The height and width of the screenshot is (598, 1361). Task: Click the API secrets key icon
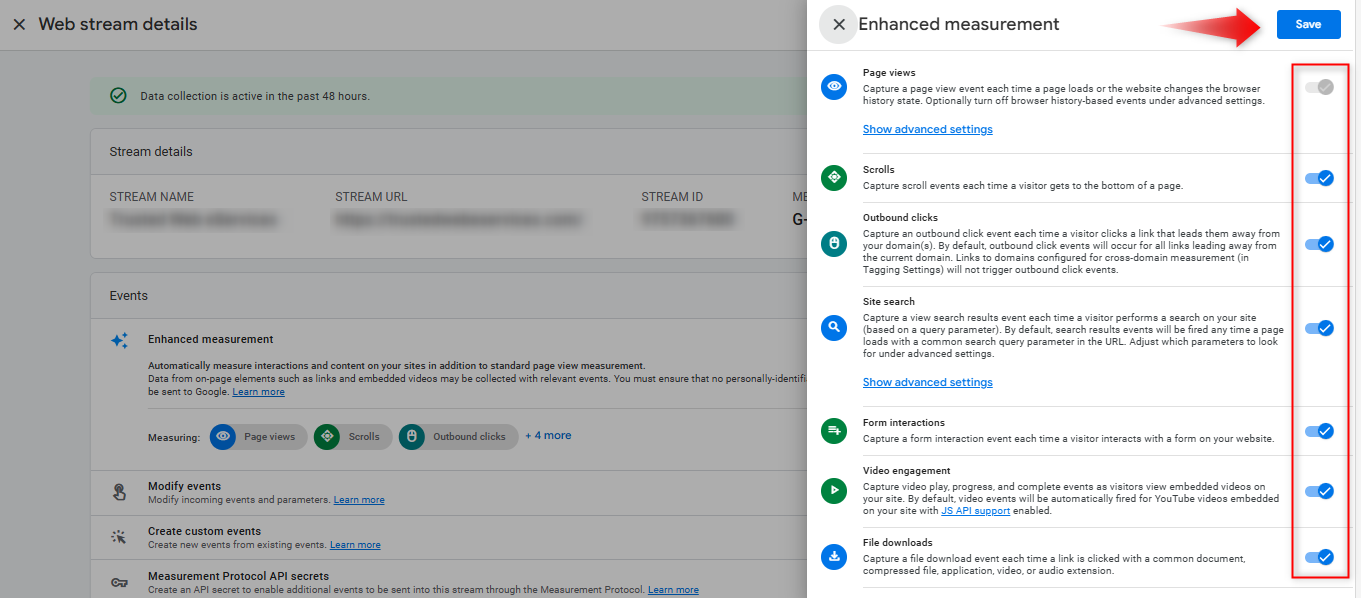pos(119,582)
